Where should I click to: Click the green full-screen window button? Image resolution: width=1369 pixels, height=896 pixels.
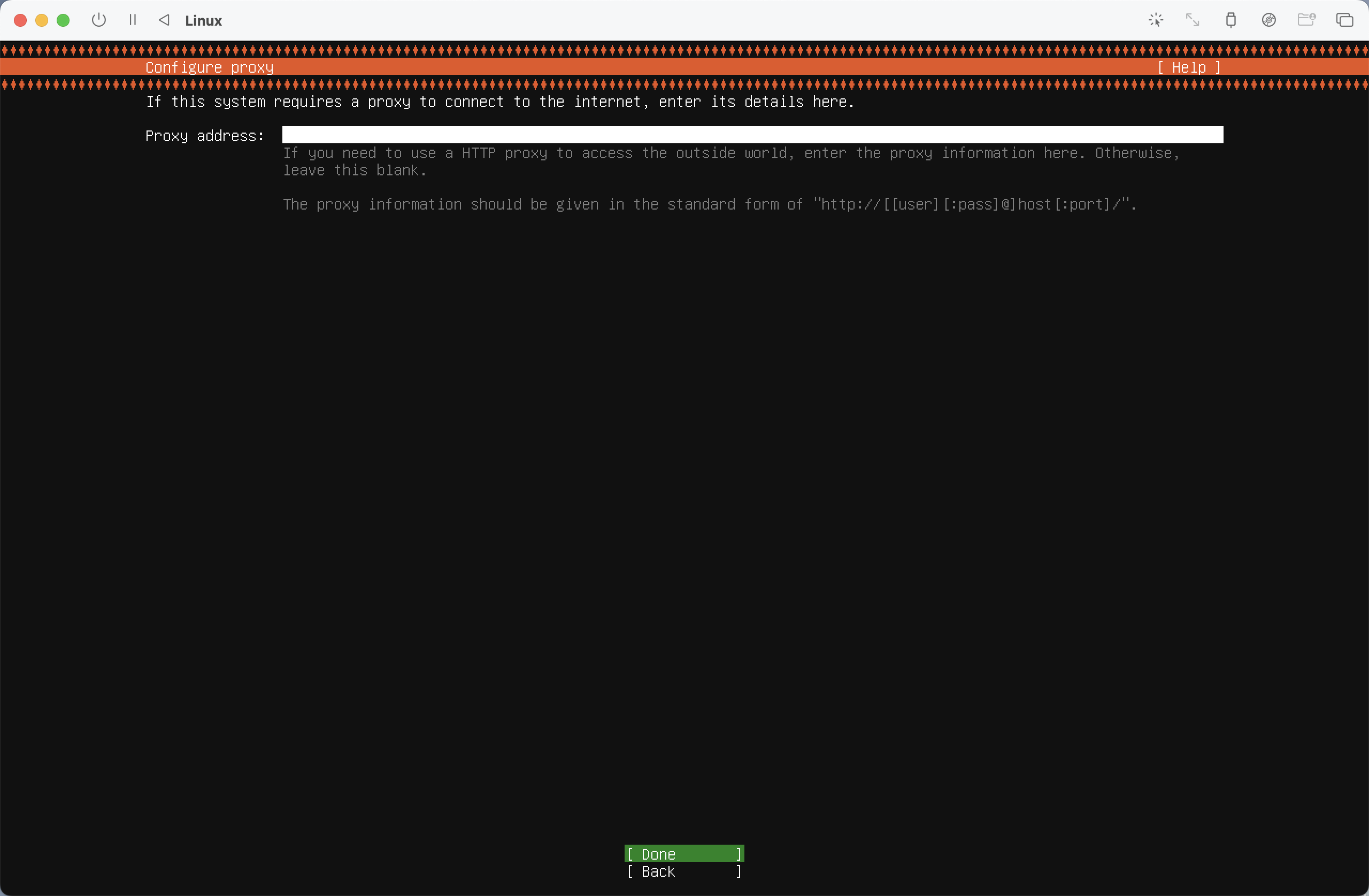click(x=63, y=21)
